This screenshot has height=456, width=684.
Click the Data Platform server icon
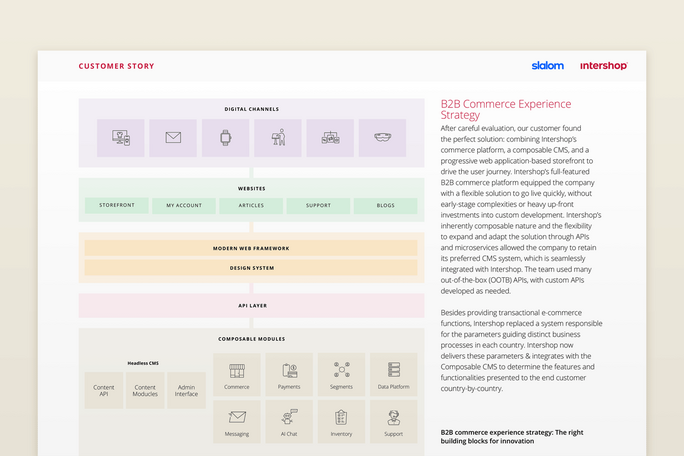tap(394, 372)
